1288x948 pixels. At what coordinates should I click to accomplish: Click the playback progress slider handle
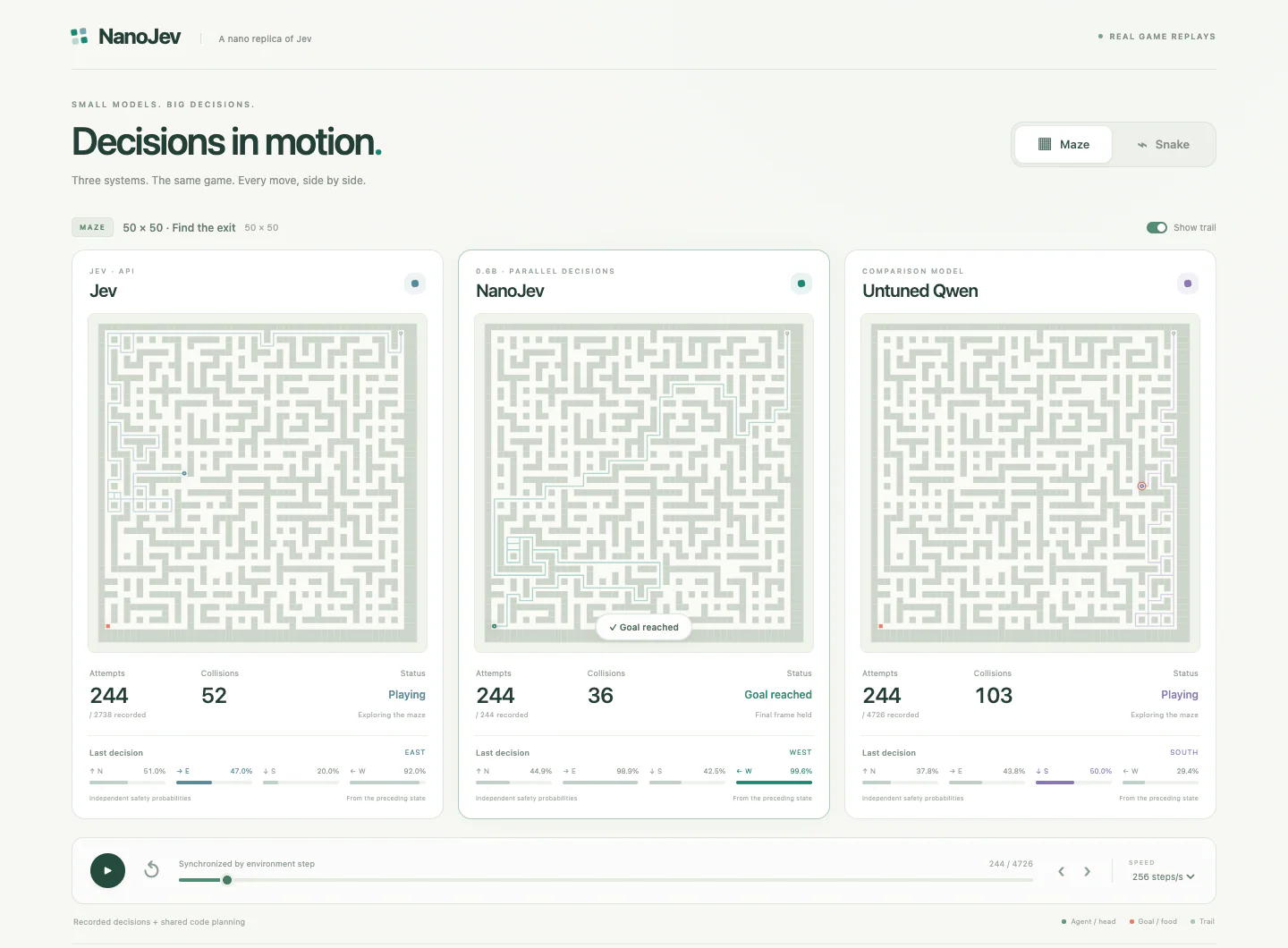227,880
